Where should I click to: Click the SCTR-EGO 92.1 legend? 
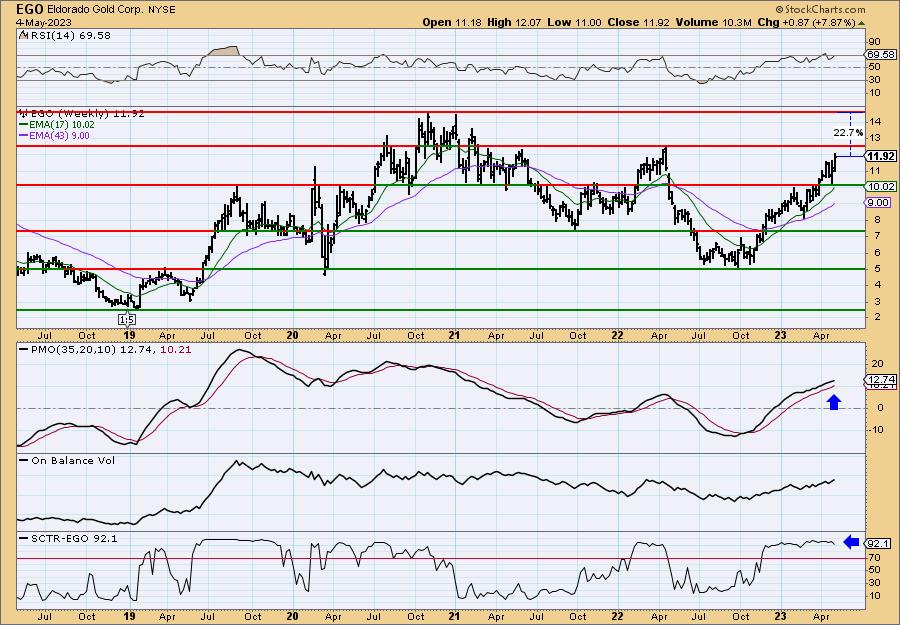pyautogui.click(x=69, y=539)
